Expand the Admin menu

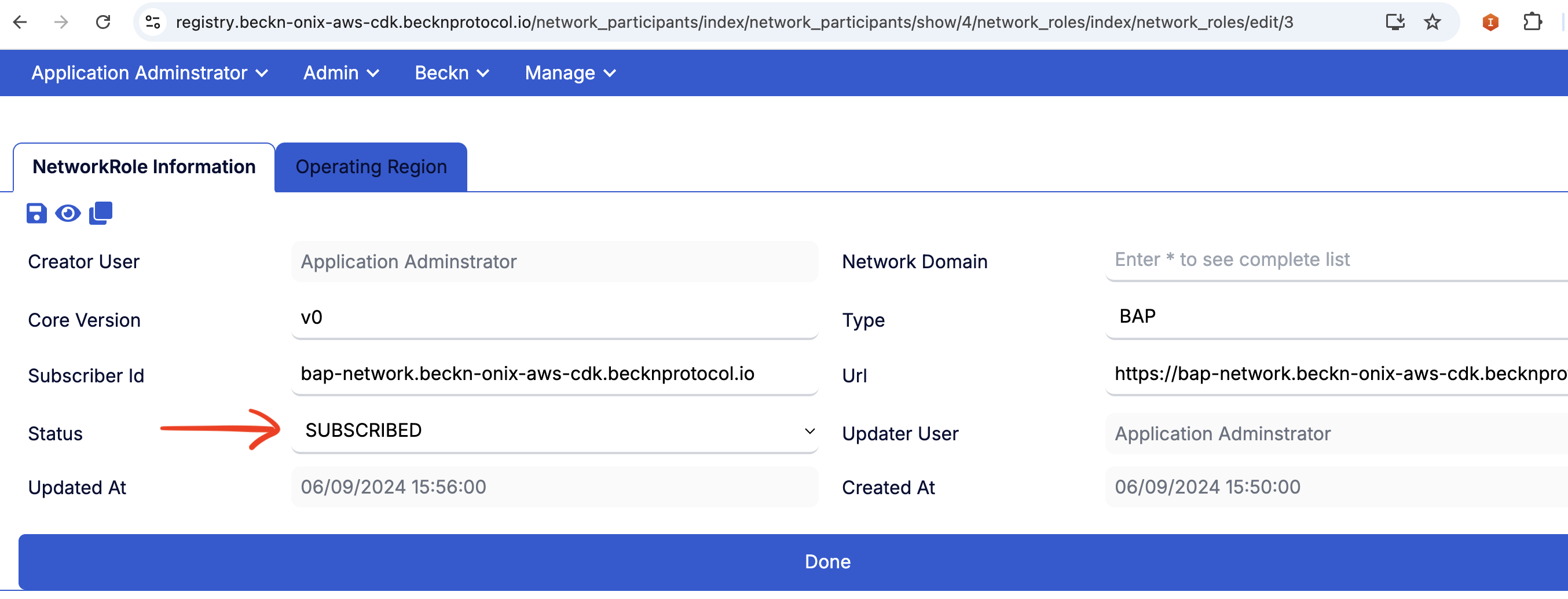pos(341,73)
